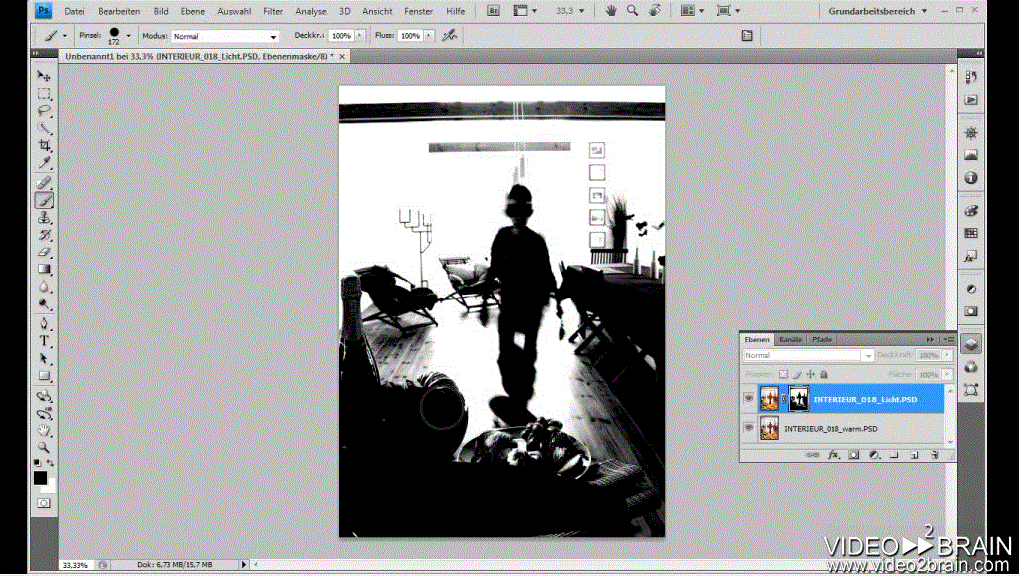Toggle Quick Mask mode

tap(44, 503)
